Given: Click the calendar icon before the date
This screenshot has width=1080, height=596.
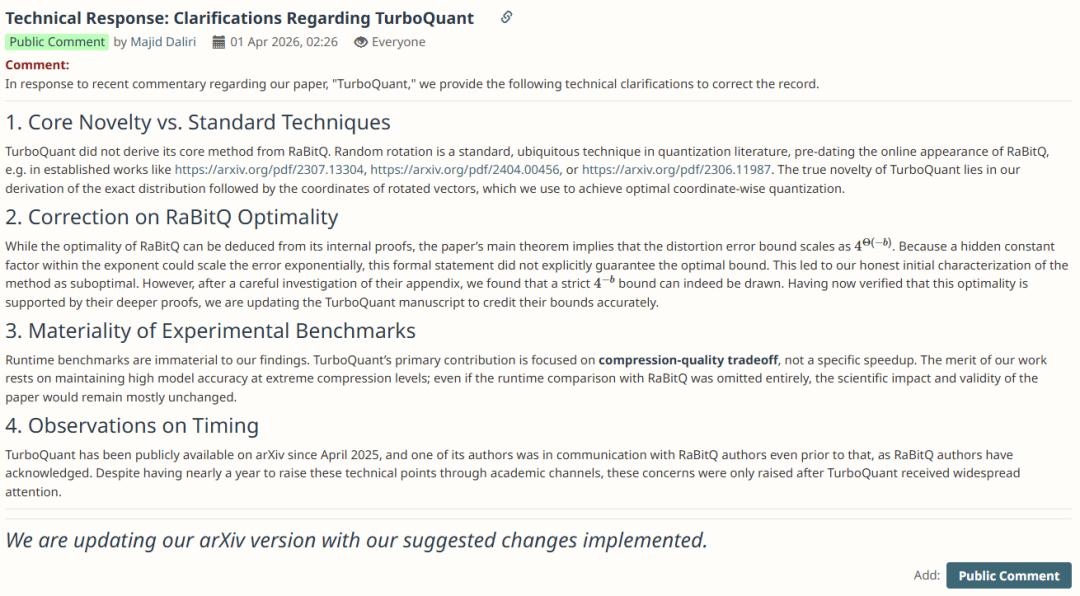Looking at the screenshot, I should tap(219, 42).
